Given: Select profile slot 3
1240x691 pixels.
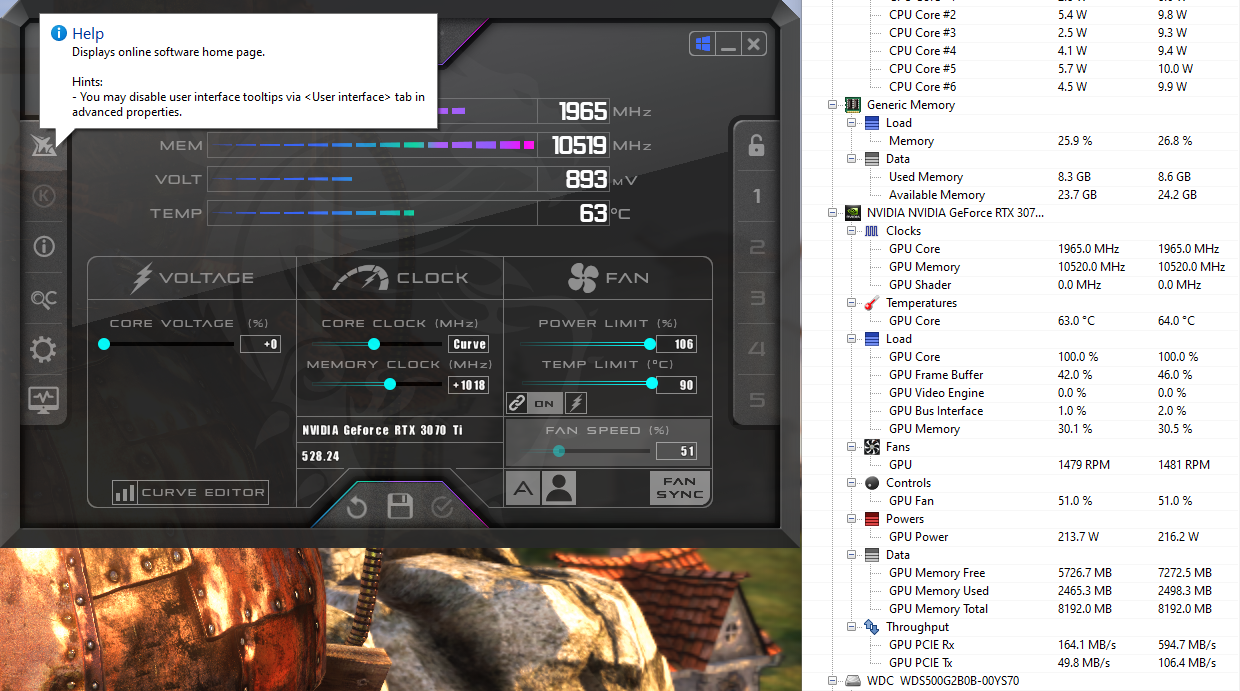Looking at the screenshot, I should pyautogui.click(x=757, y=299).
